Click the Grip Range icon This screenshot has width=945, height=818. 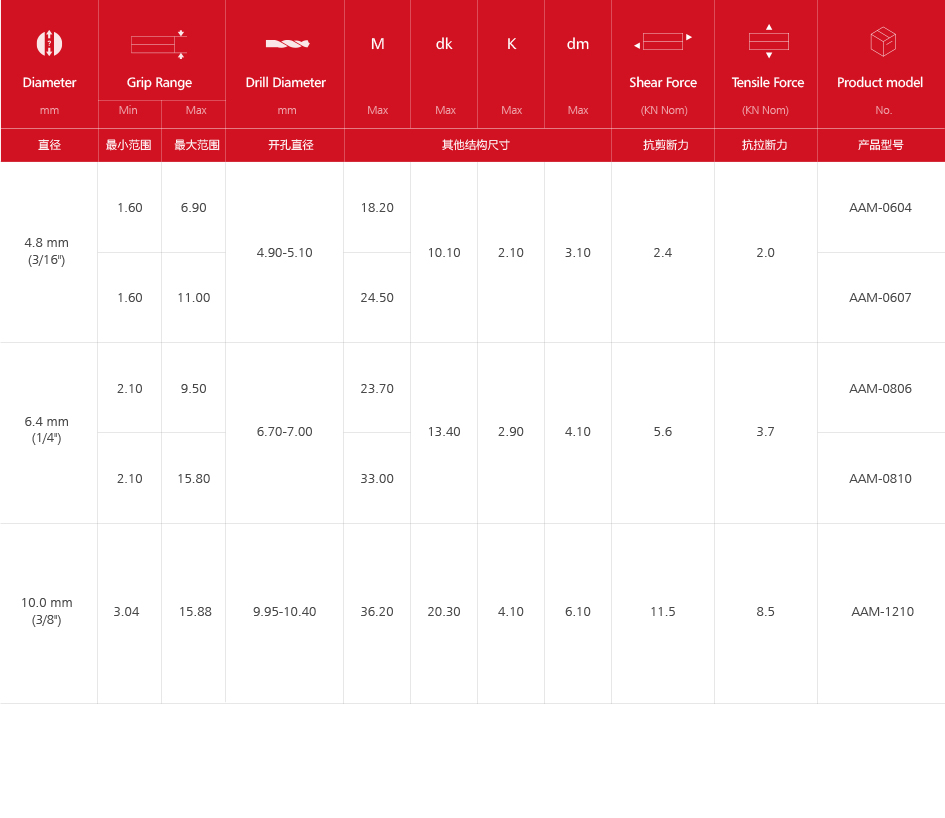coord(159,44)
